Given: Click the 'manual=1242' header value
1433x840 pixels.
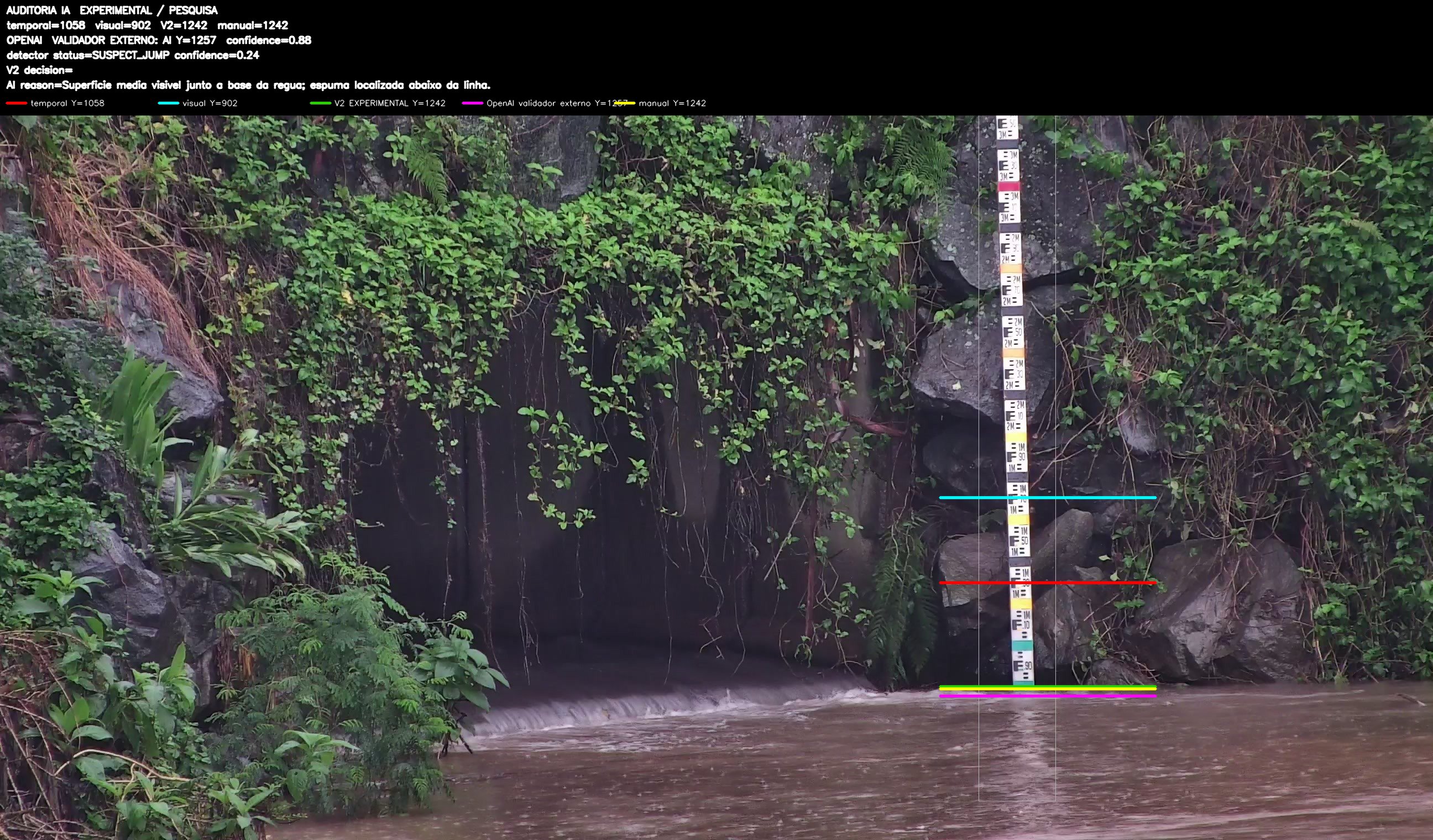Looking at the screenshot, I should click(x=253, y=25).
